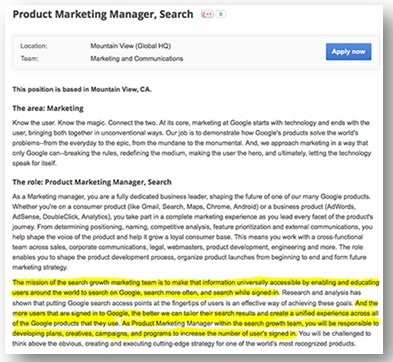Click the highlighted sentence starting The mission of the search growth
The width and height of the screenshot is (393, 362).
[x=196, y=288]
